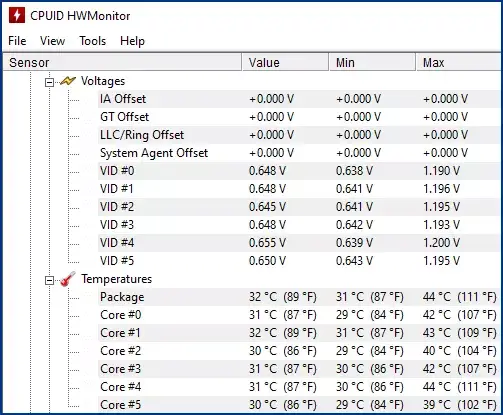Click VID #4 max value 1.200 V
This screenshot has height=415, width=503.
click(441, 243)
